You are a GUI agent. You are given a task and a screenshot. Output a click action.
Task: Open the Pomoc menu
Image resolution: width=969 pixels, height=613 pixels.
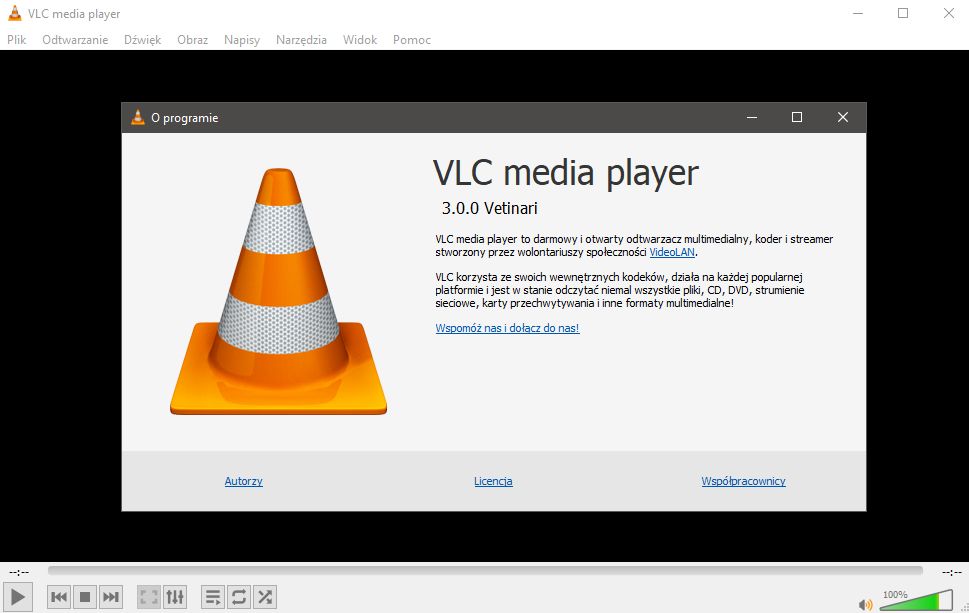tap(412, 40)
